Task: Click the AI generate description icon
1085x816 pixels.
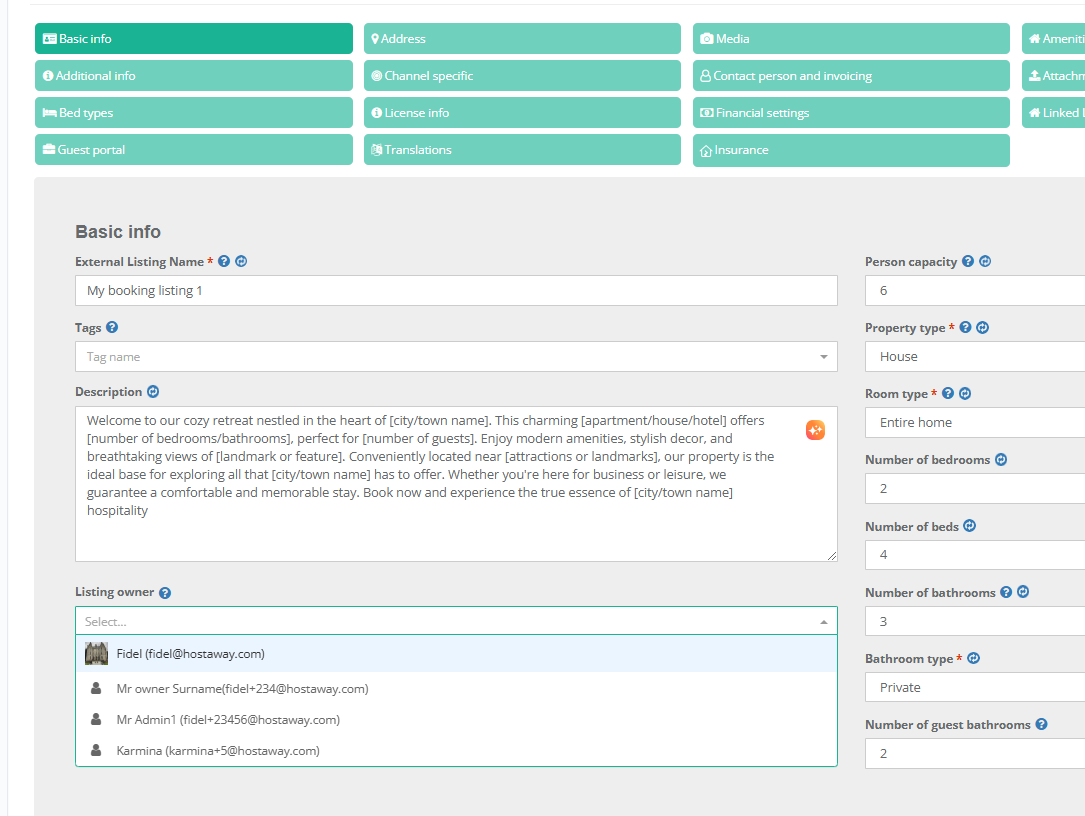Action: (815, 430)
